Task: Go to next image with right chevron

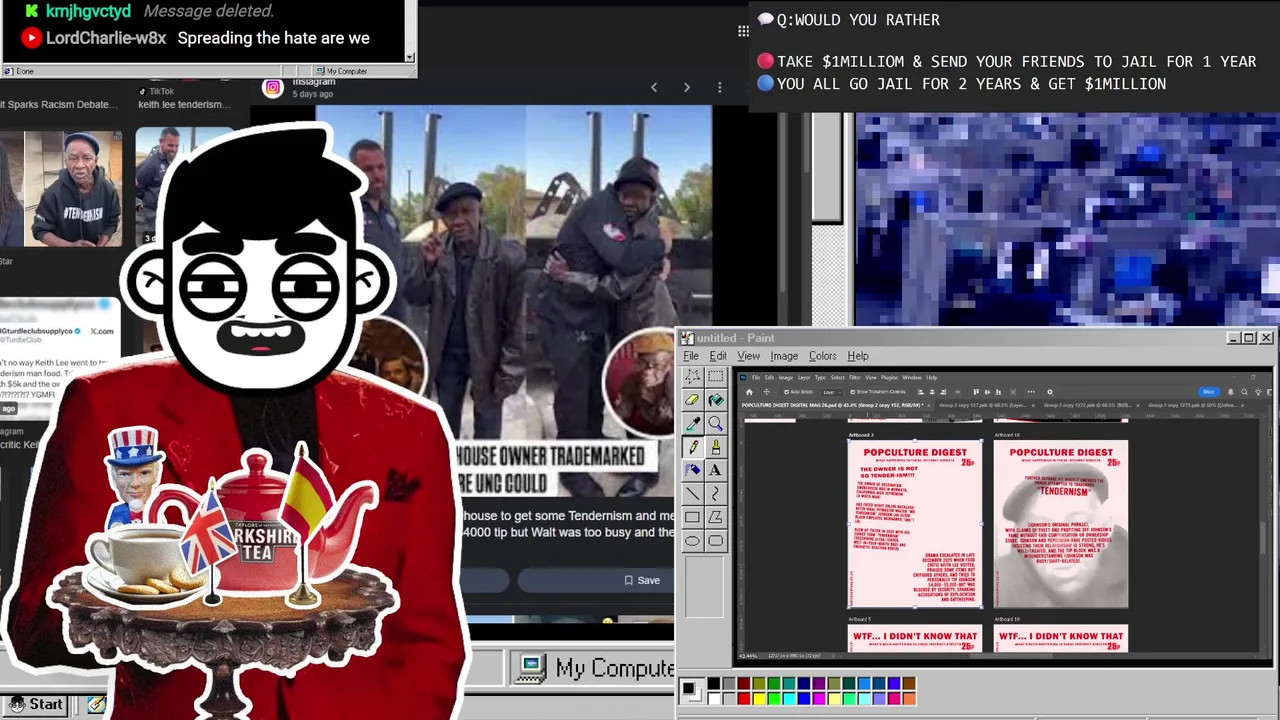Action: 686,88
